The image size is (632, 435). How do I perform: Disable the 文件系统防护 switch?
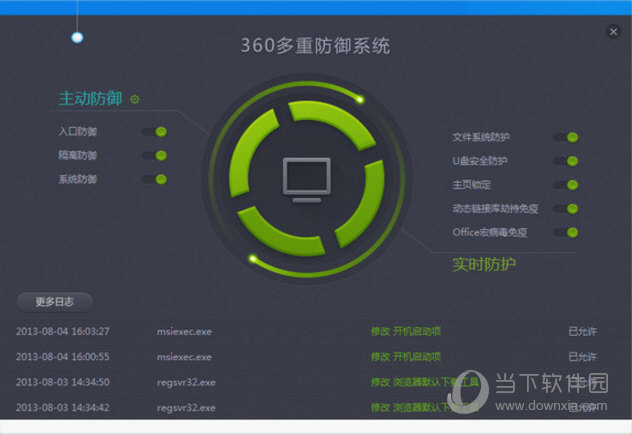click(566, 137)
